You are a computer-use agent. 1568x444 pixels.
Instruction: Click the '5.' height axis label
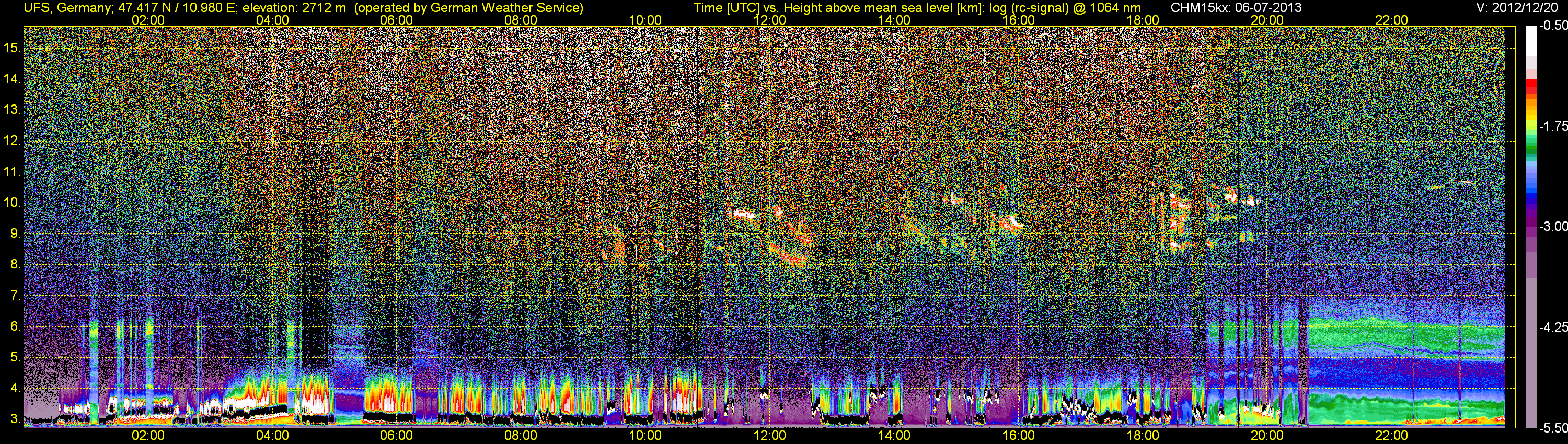point(15,358)
